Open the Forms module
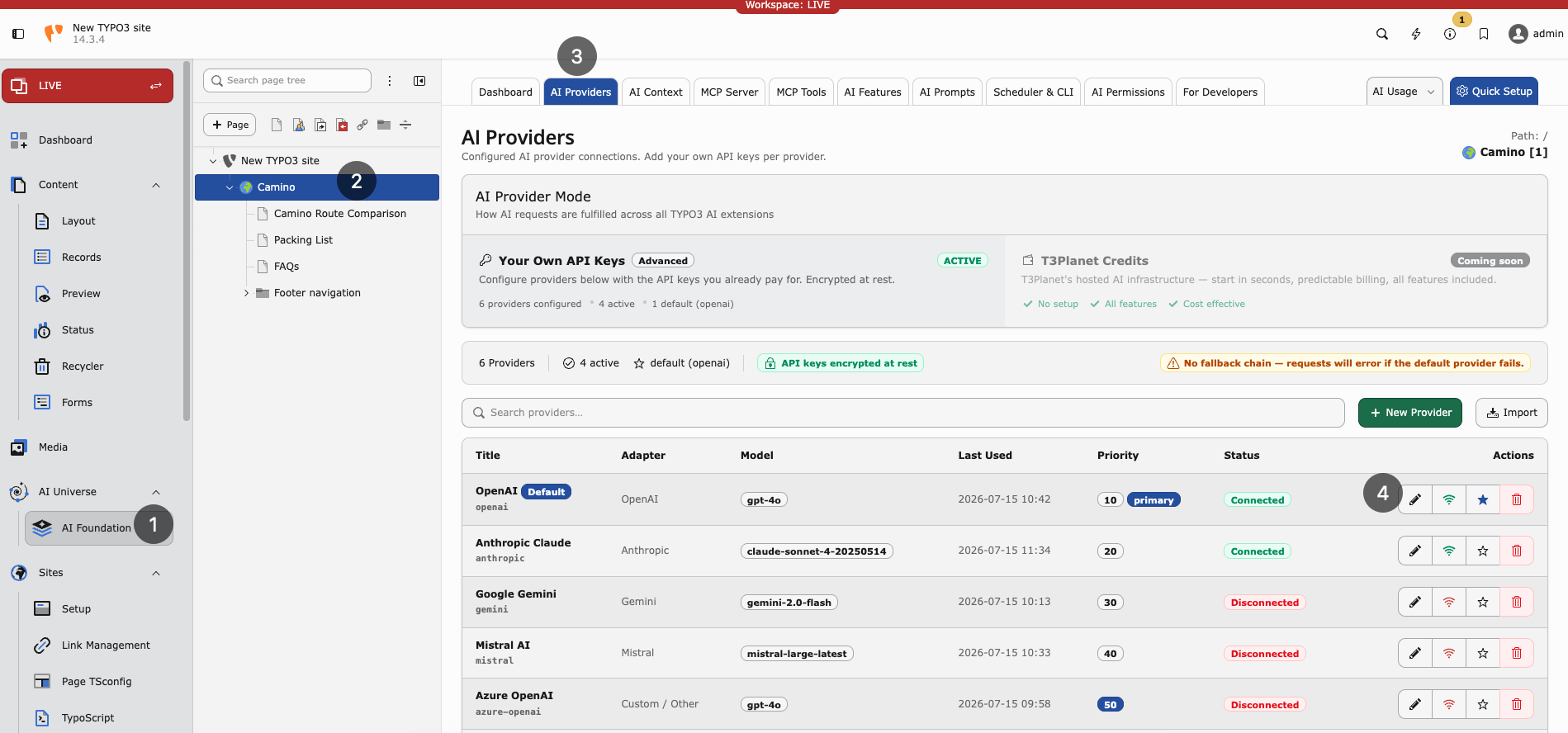The width and height of the screenshot is (1568, 733). point(99,403)
